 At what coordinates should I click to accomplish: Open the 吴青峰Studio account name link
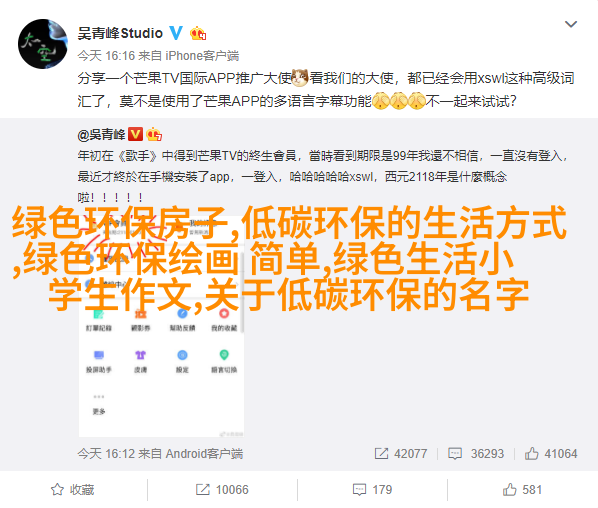(x=120, y=34)
